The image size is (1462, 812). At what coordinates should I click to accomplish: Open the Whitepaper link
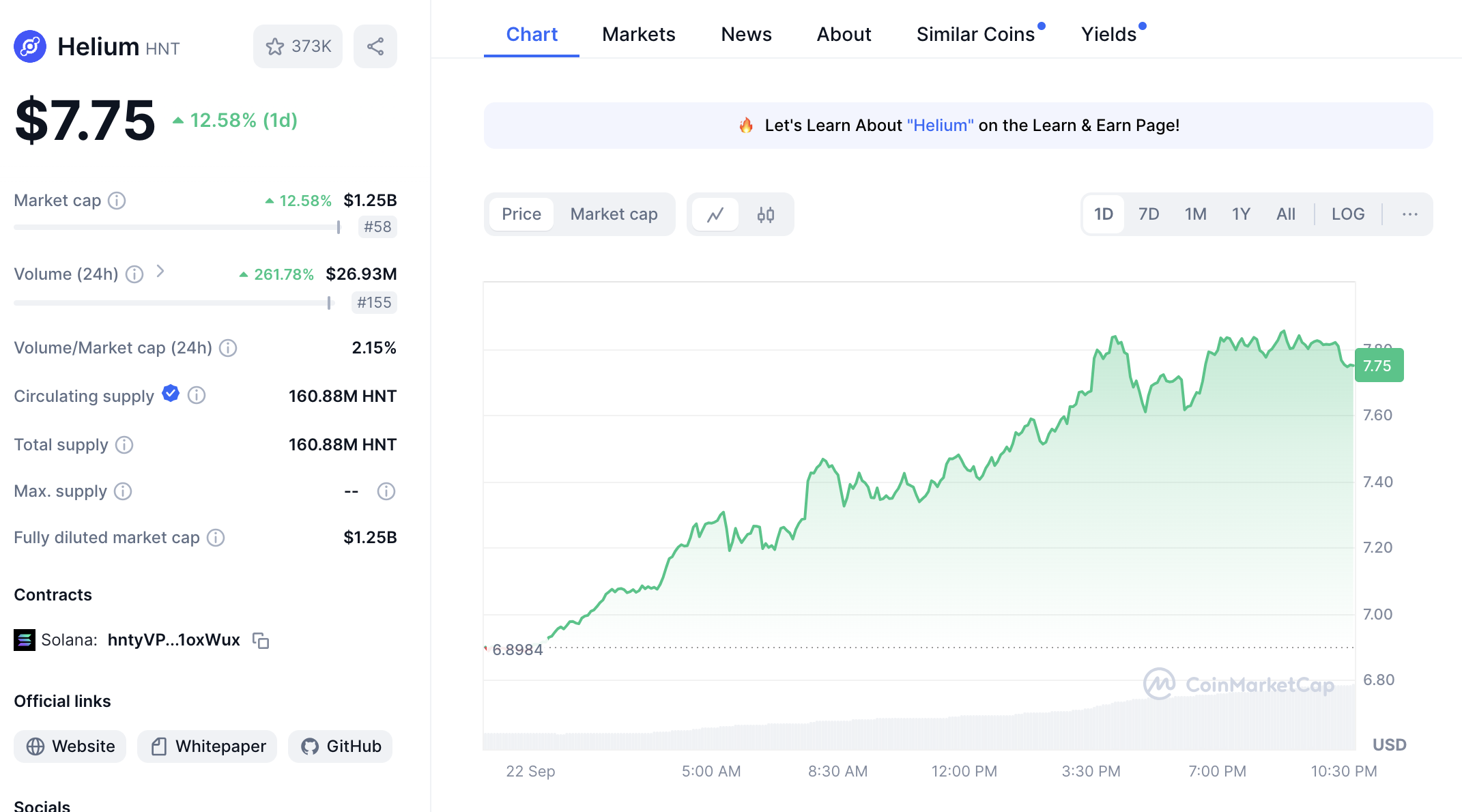click(207, 746)
